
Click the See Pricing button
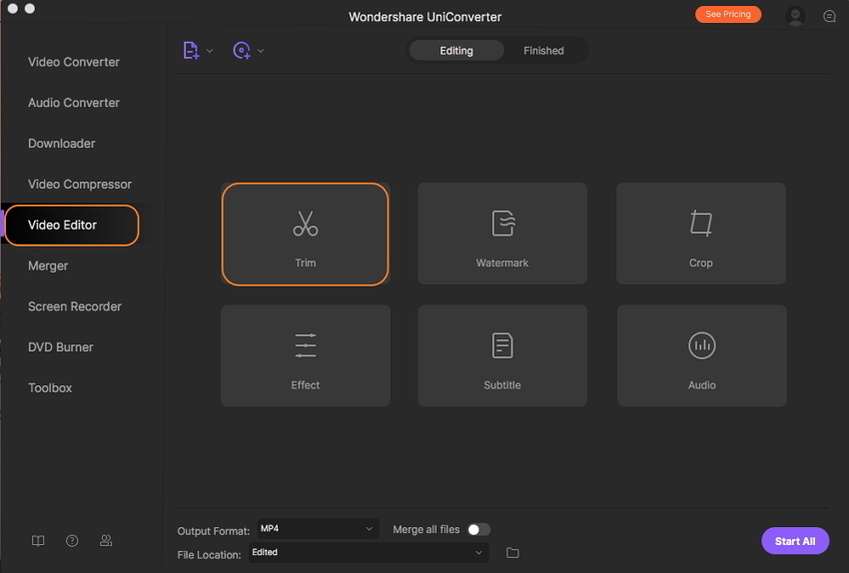click(728, 15)
